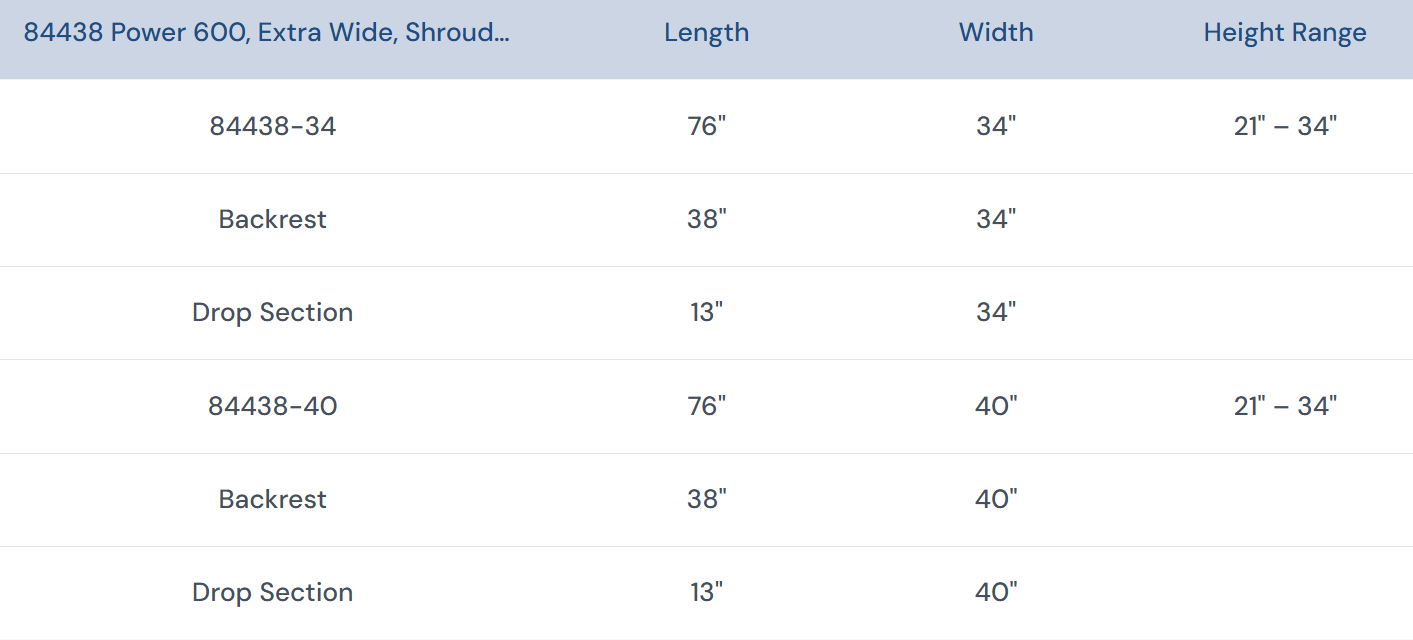Select the 38" length of the 34"-wide Backrest
The width and height of the screenshot is (1413, 640).
706,219
